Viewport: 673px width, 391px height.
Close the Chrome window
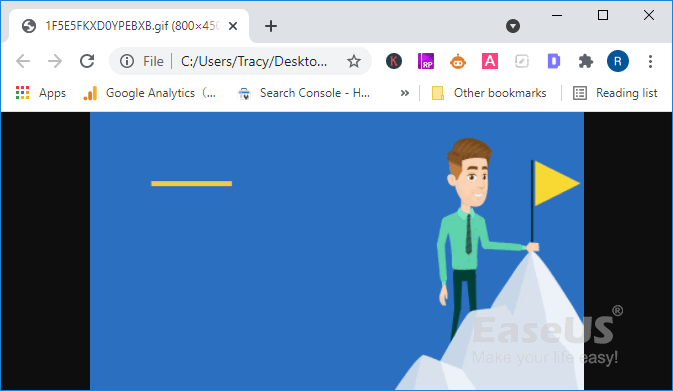point(649,15)
